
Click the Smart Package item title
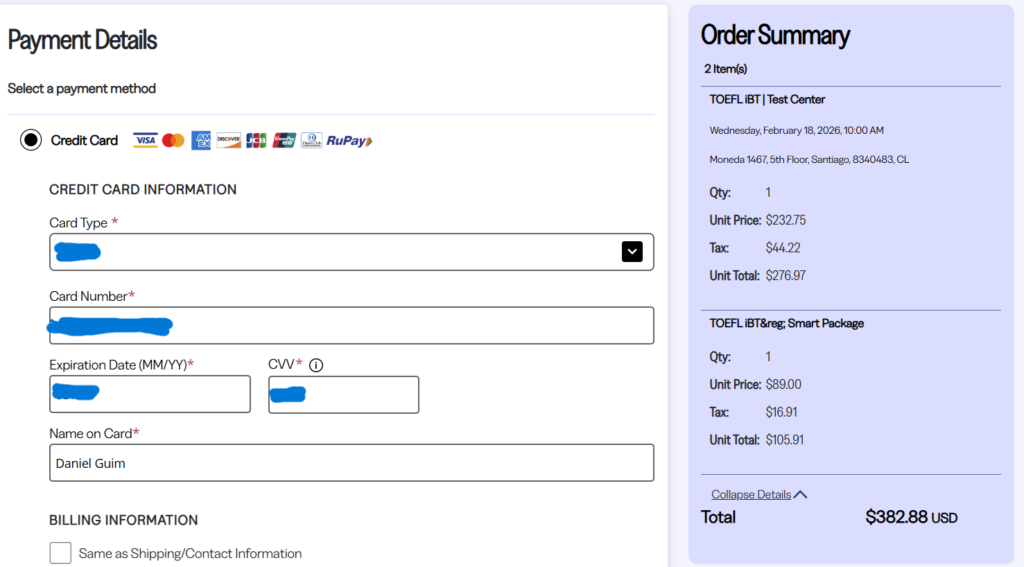[x=786, y=323]
